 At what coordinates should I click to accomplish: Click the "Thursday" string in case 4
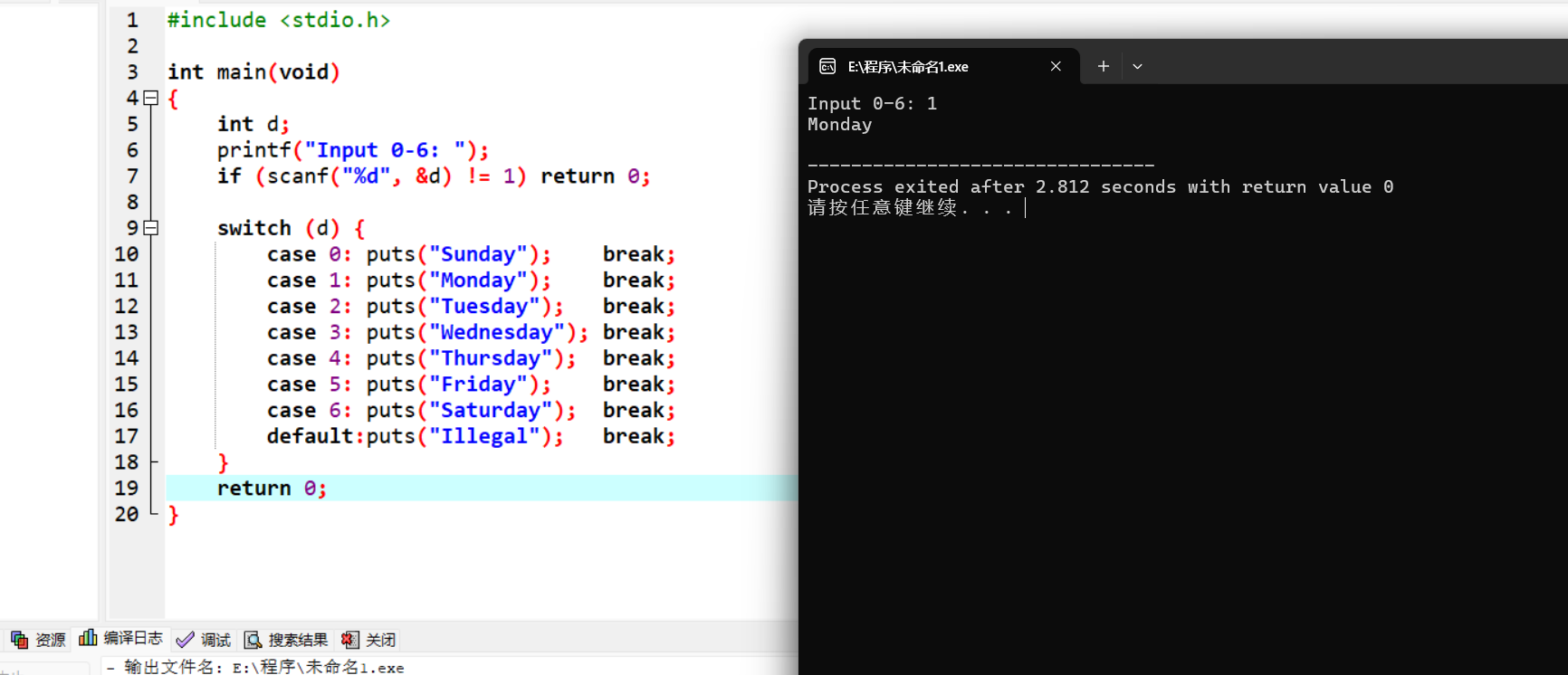pyautogui.click(x=491, y=358)
